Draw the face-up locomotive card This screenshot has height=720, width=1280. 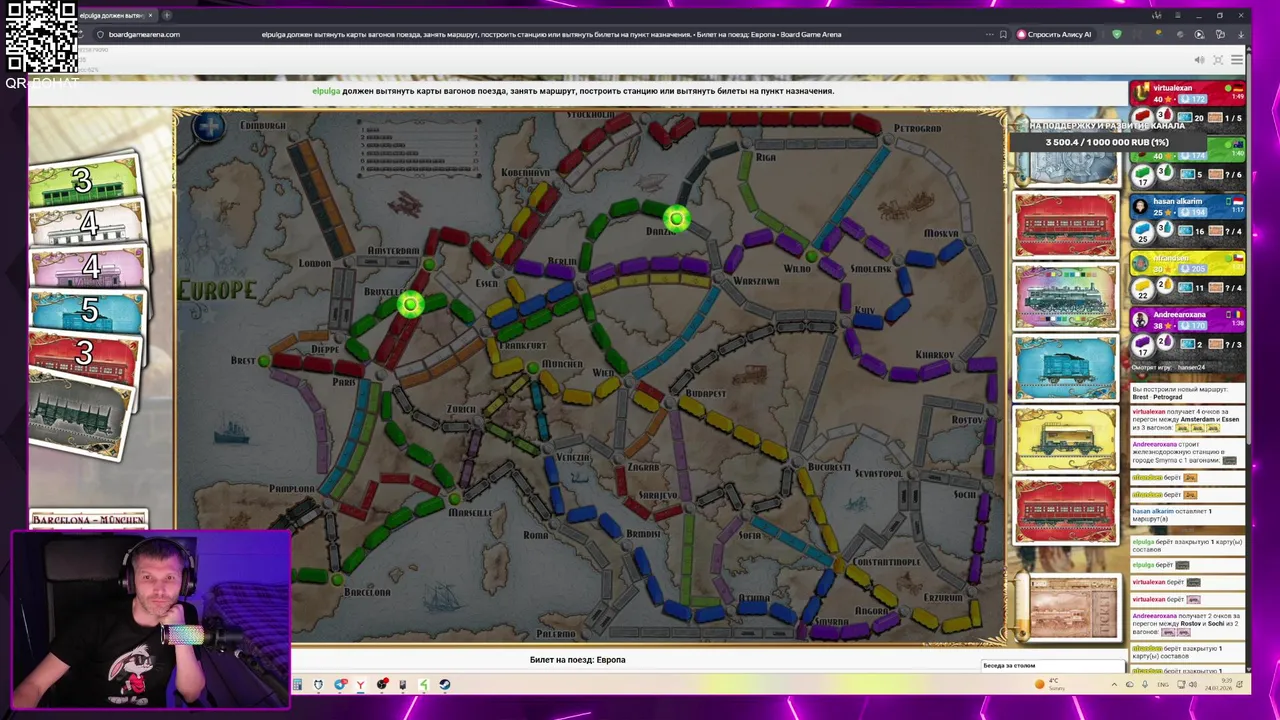coord(1065,296)
